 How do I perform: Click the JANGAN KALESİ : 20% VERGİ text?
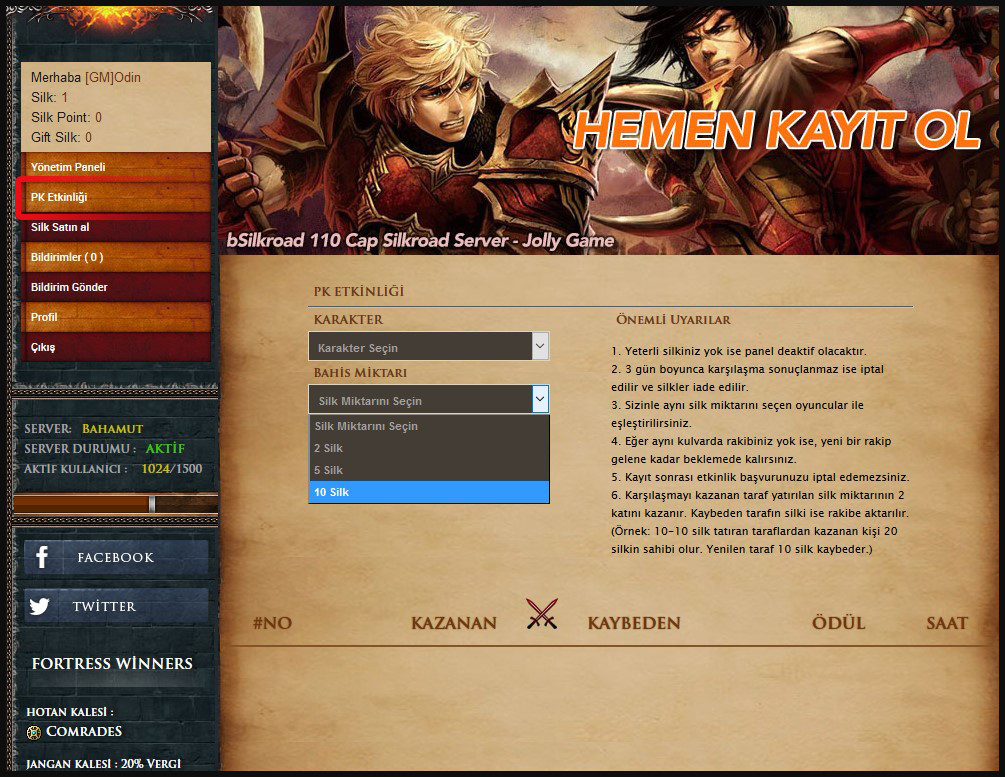[x=103, y=764]
